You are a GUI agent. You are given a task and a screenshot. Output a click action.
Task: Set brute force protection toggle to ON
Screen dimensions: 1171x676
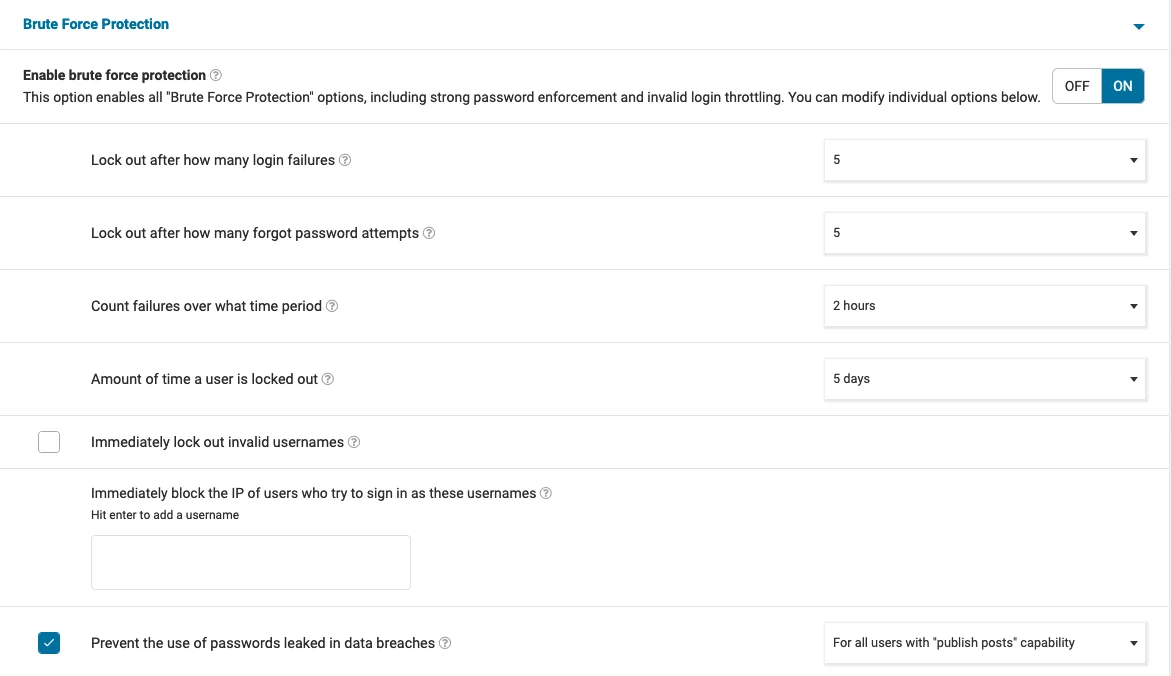[1123, 86]
